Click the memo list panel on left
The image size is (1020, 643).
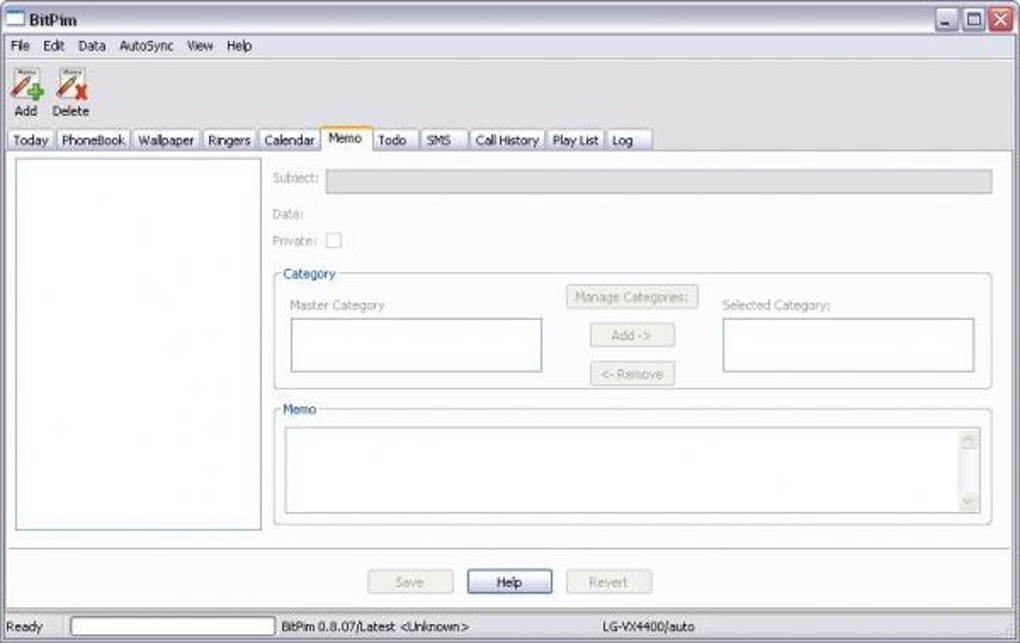point(139,344)
